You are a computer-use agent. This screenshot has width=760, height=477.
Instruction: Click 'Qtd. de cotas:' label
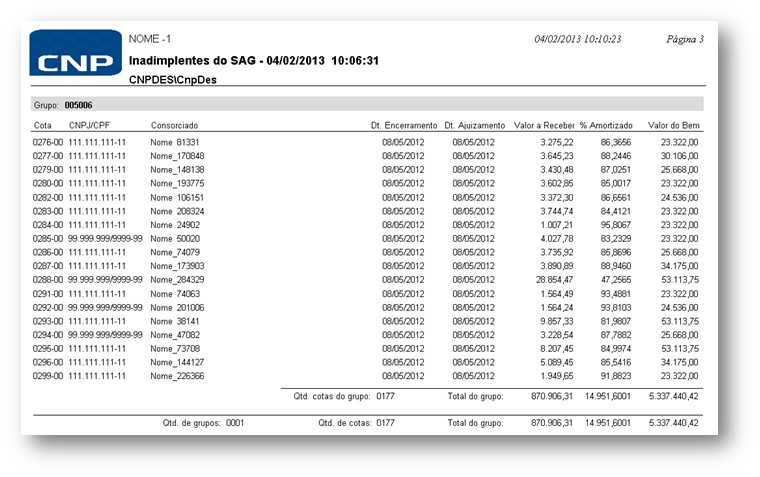pos(345,423)
